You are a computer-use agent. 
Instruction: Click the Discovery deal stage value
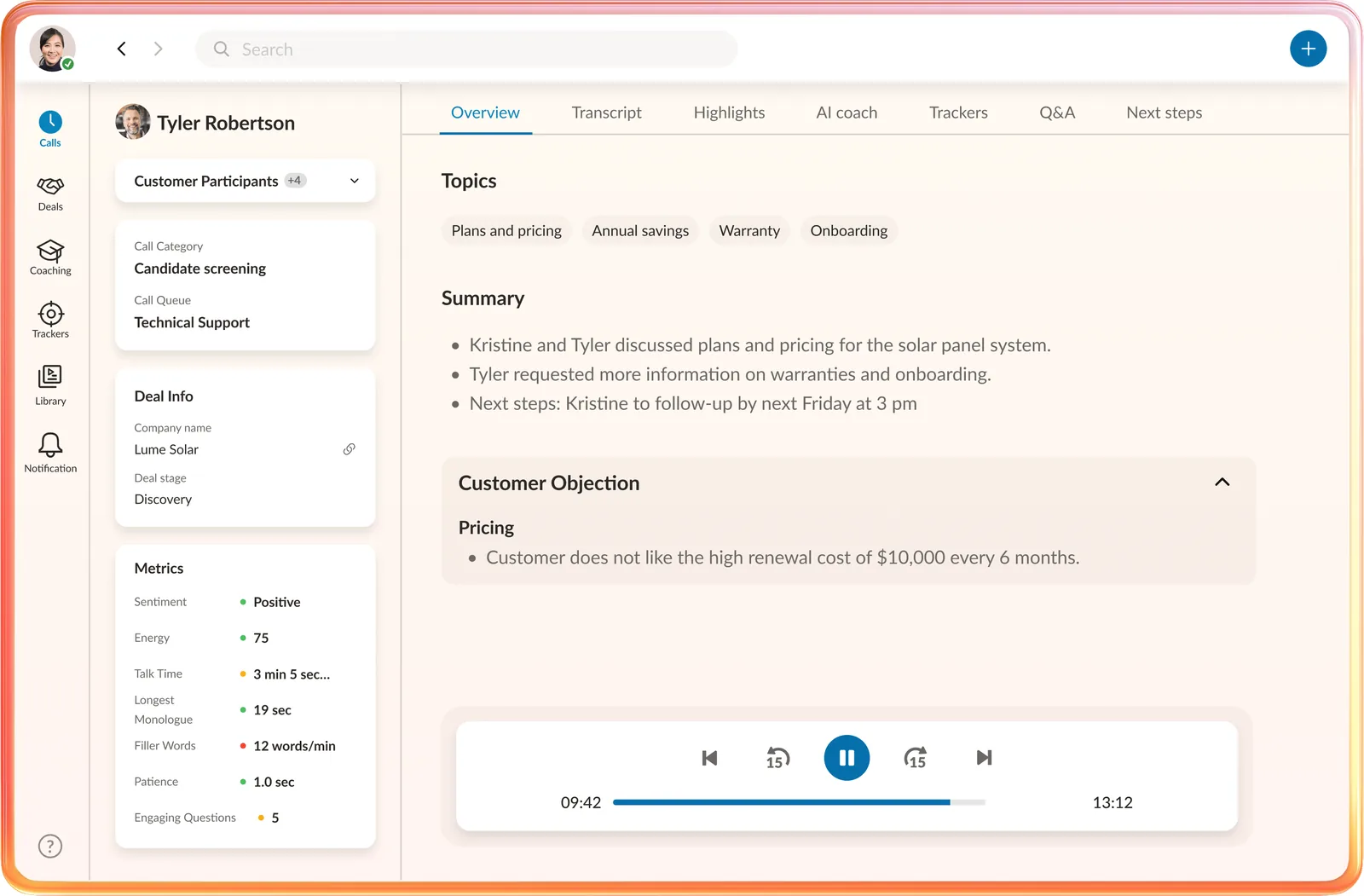click(x=163, y=500)
